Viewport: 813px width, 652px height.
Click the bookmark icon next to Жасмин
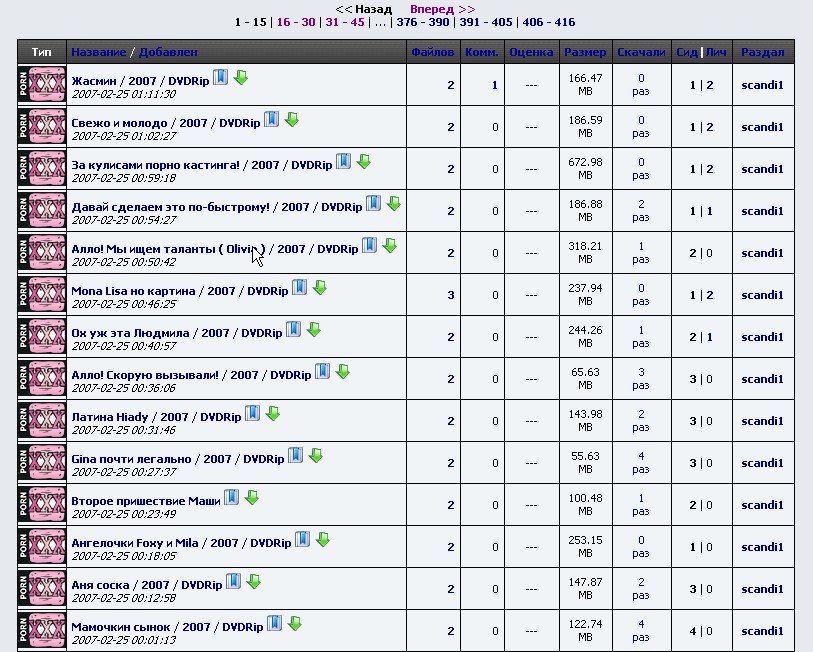coord(220,77)
